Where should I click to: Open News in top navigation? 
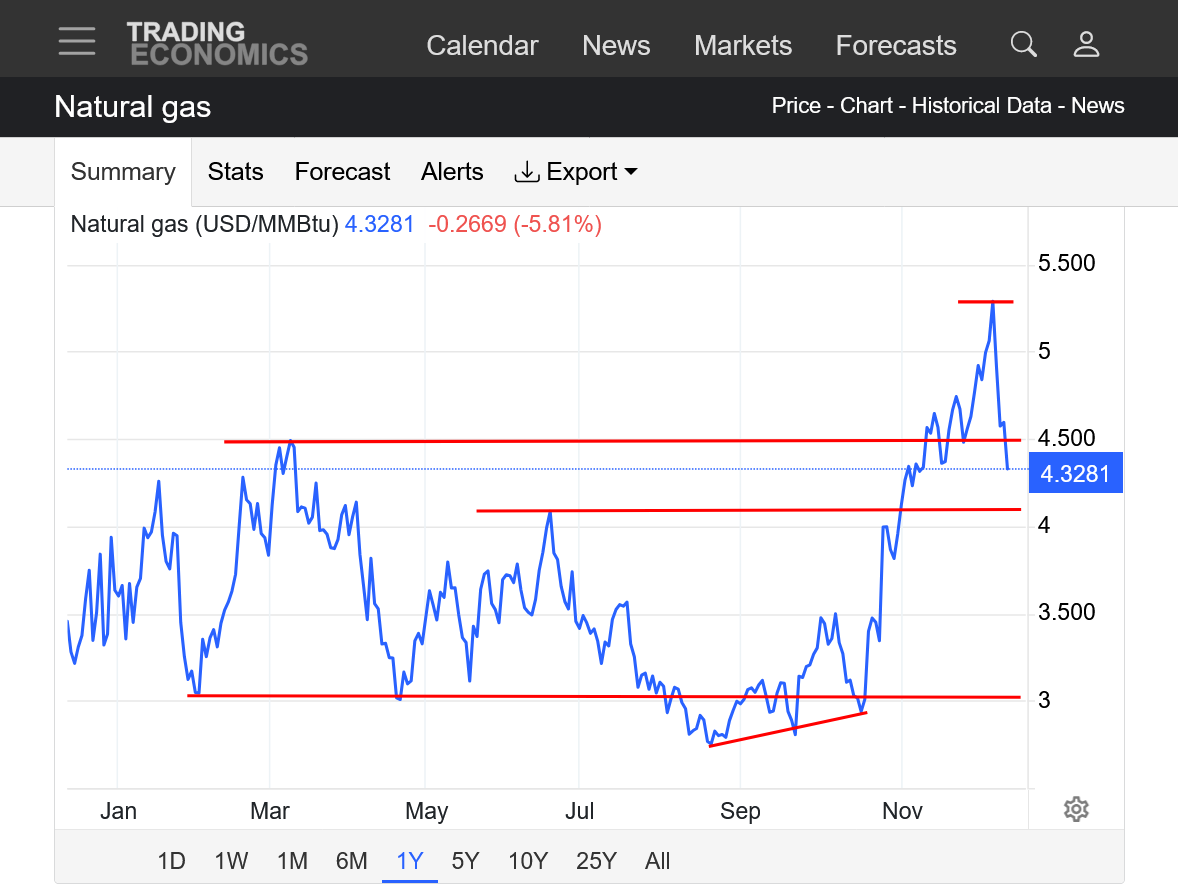616,46
